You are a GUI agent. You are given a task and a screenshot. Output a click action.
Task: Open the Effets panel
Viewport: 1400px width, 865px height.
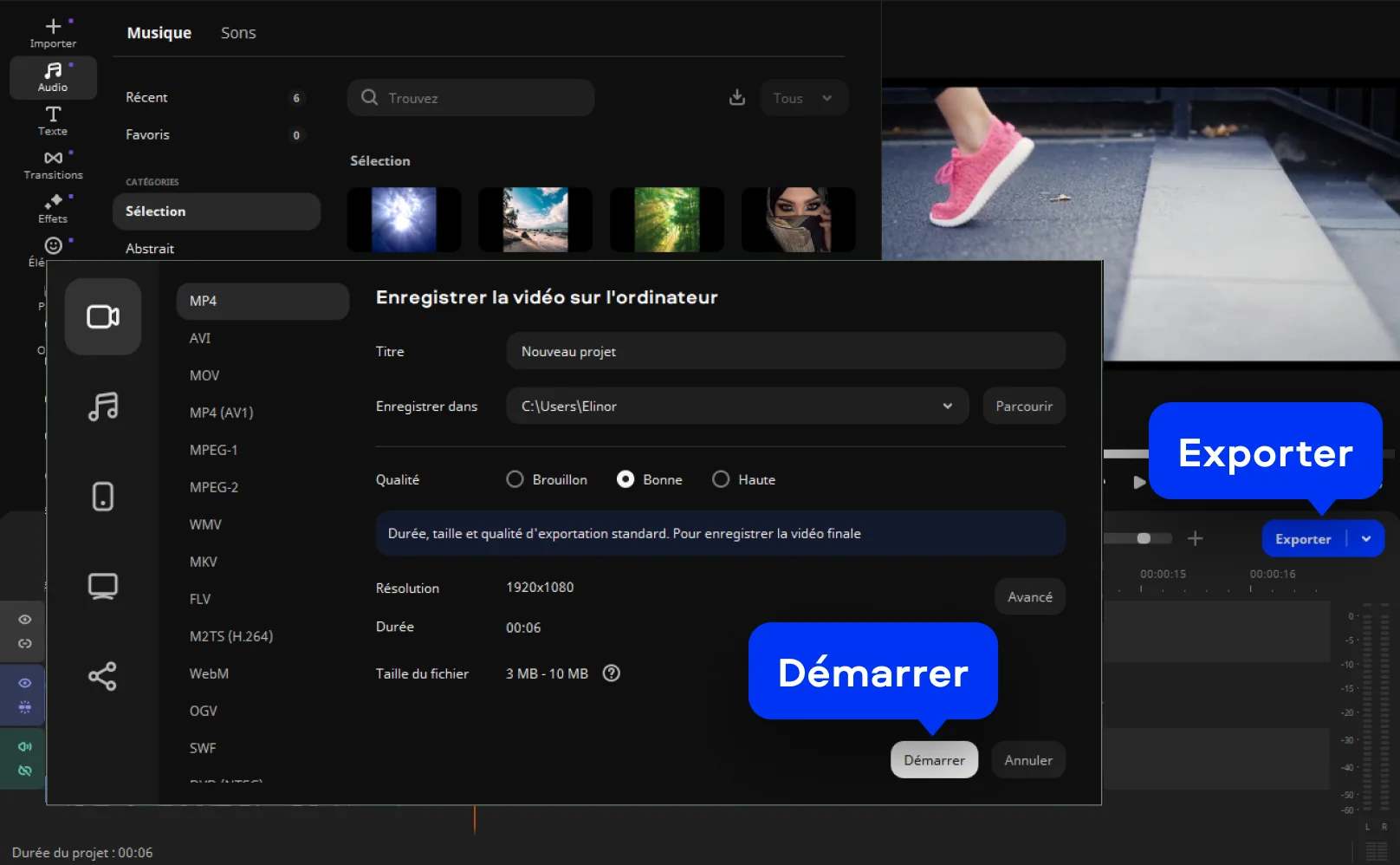(x=53, y=208)
